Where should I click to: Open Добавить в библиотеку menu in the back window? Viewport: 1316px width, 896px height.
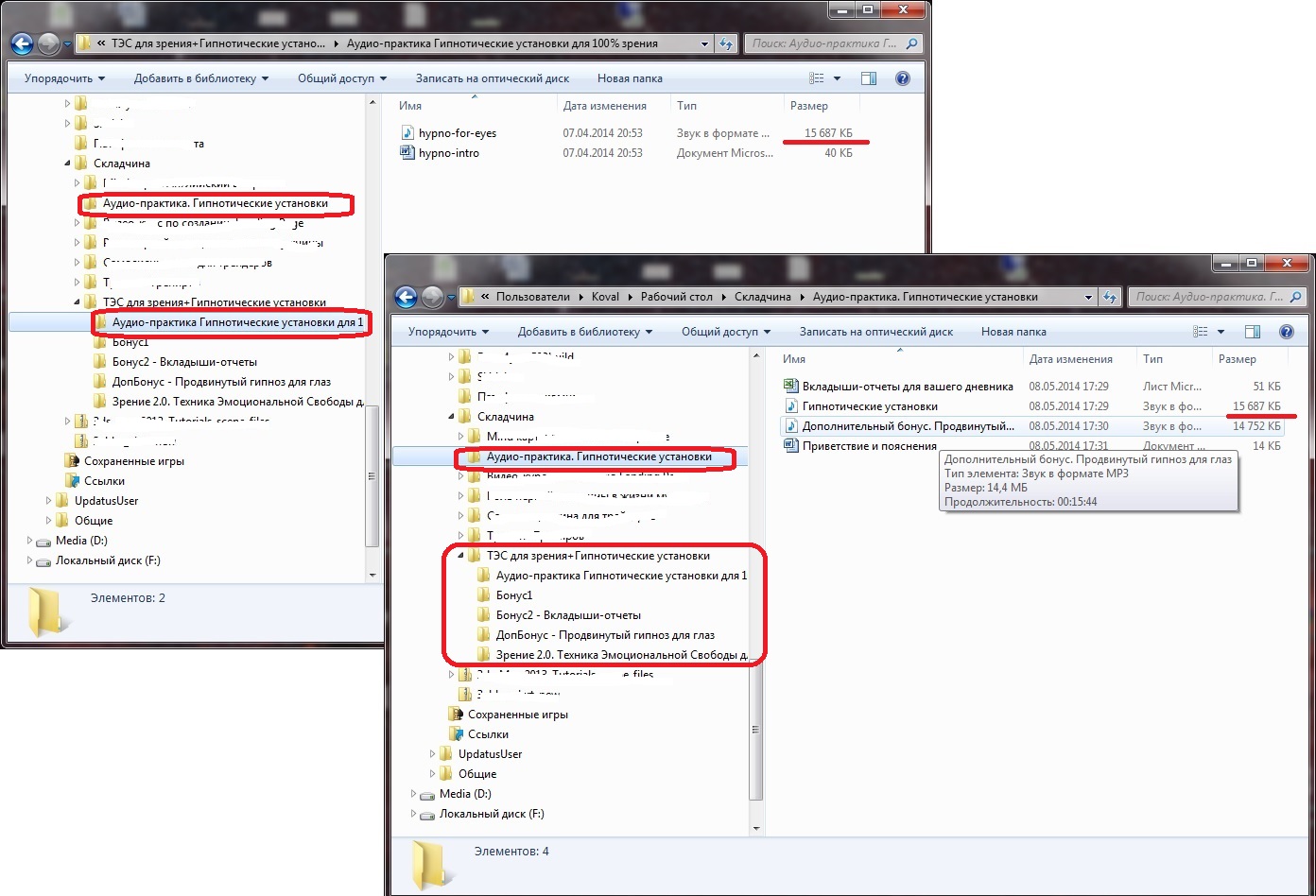200,78
